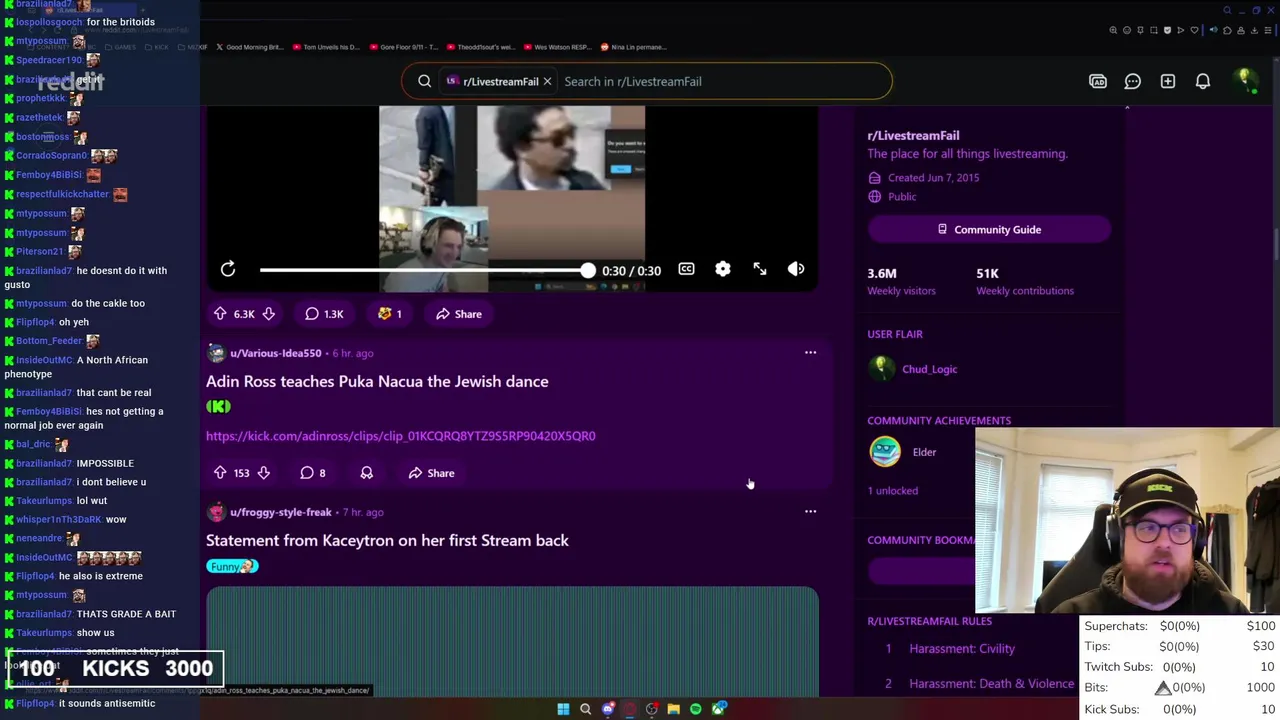Open the post titled Adin Ross teaches Puka Nacua

pyautogui.click(x=377, y=381)
